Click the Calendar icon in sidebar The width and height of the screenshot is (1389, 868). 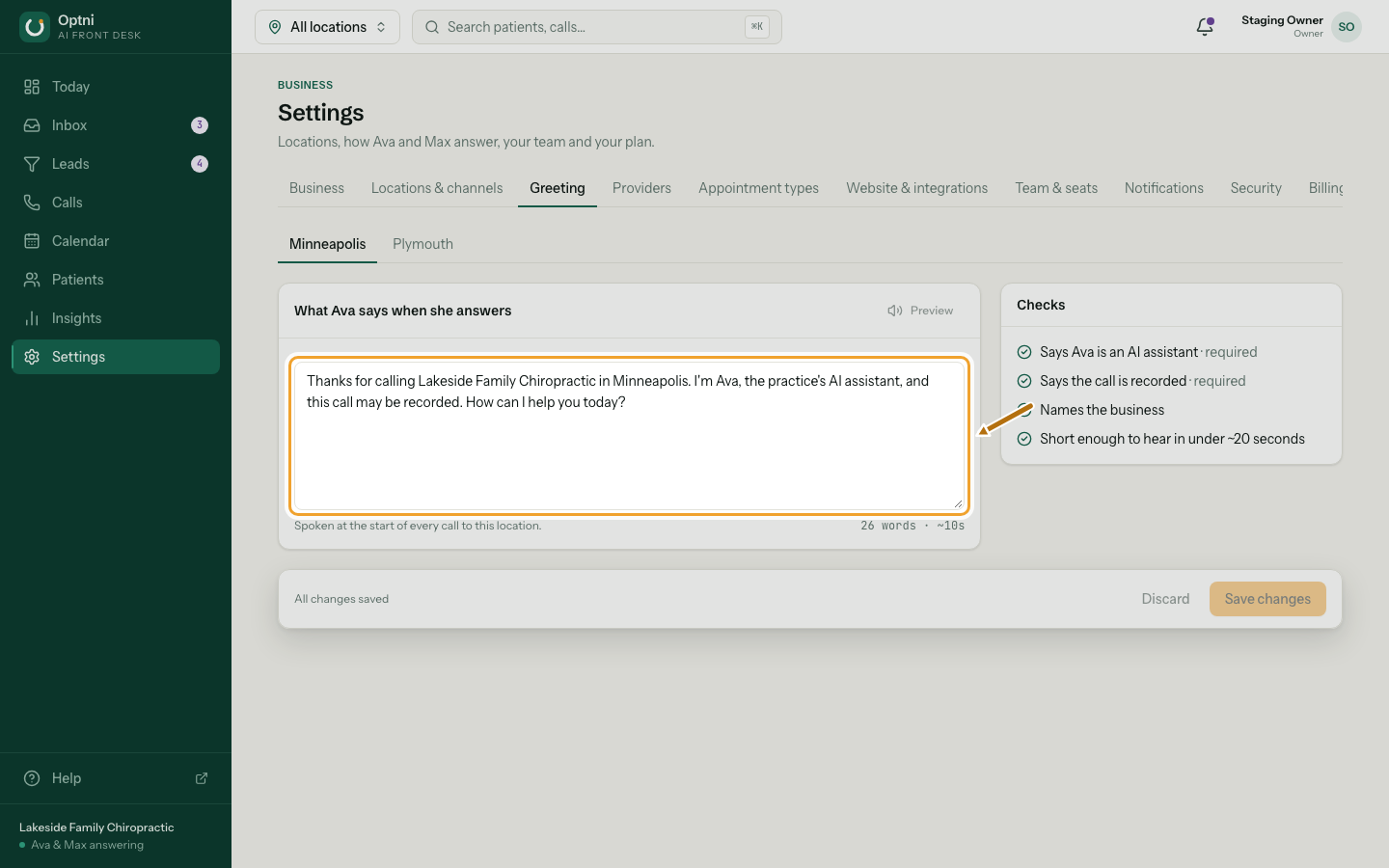pyautogui.click(x=32, y=241)
